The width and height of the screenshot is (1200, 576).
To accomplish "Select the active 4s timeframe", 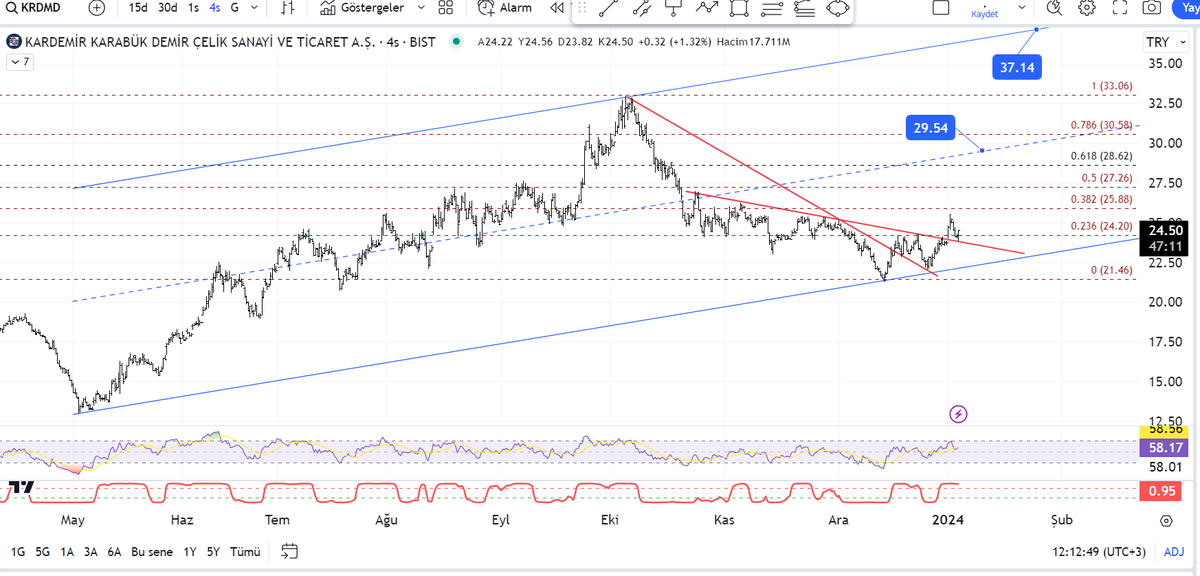I will (214, 7).
